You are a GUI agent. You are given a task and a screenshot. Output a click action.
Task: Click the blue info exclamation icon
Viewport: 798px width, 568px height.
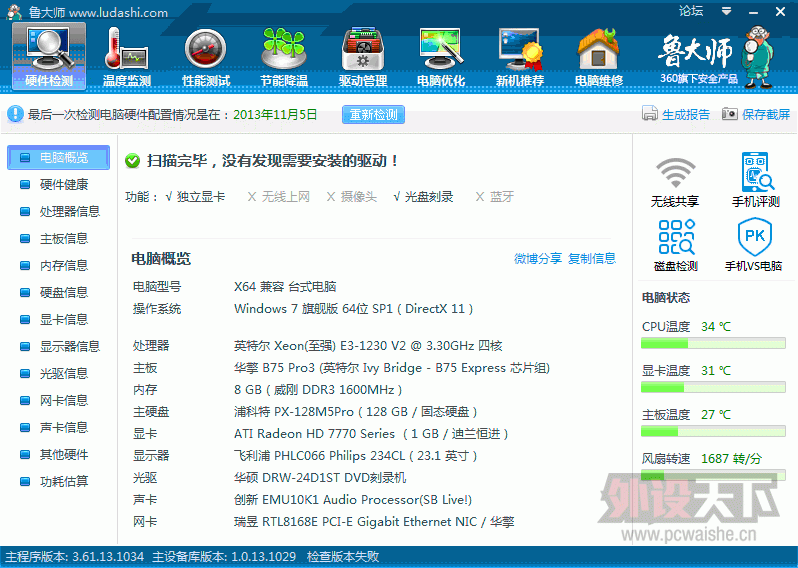coord(15,114)
